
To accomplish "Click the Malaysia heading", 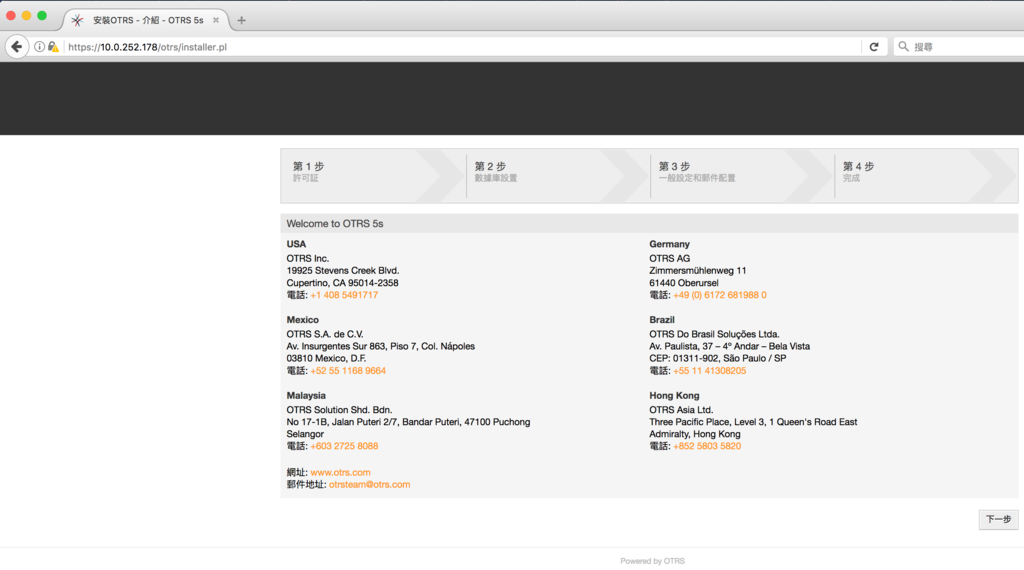I will click(x=306, y=396).
